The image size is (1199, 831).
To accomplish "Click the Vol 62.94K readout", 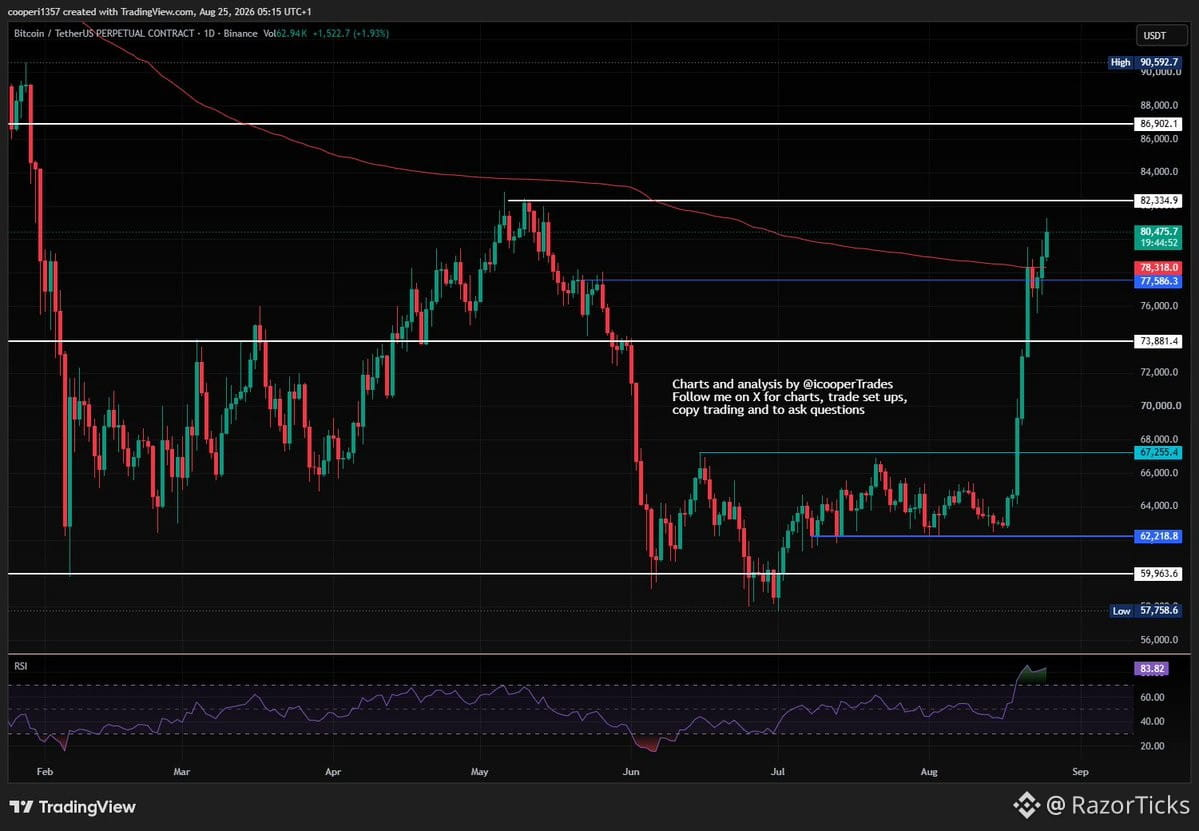I will [284, 34].
